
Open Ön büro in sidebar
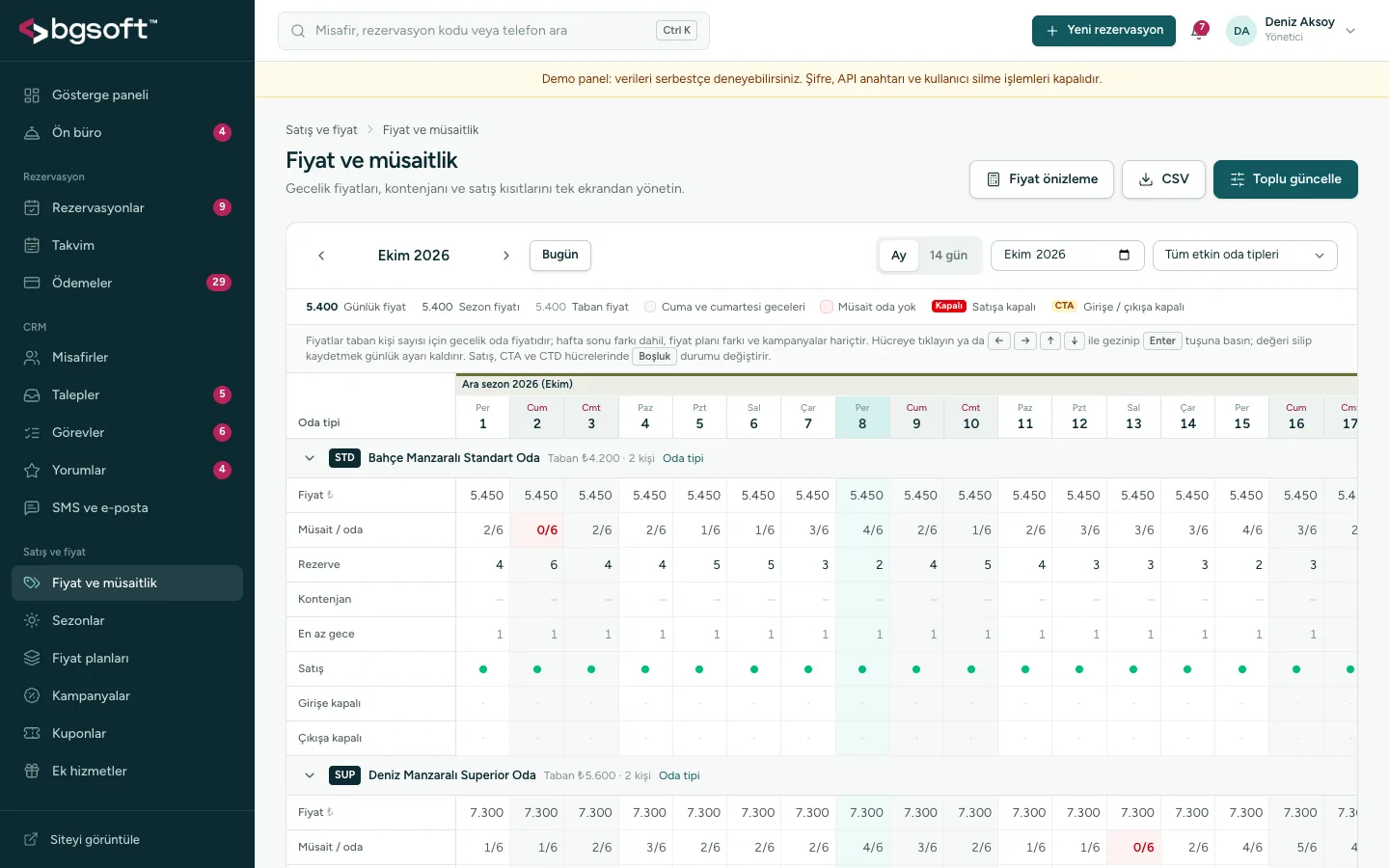click(127, 133)
